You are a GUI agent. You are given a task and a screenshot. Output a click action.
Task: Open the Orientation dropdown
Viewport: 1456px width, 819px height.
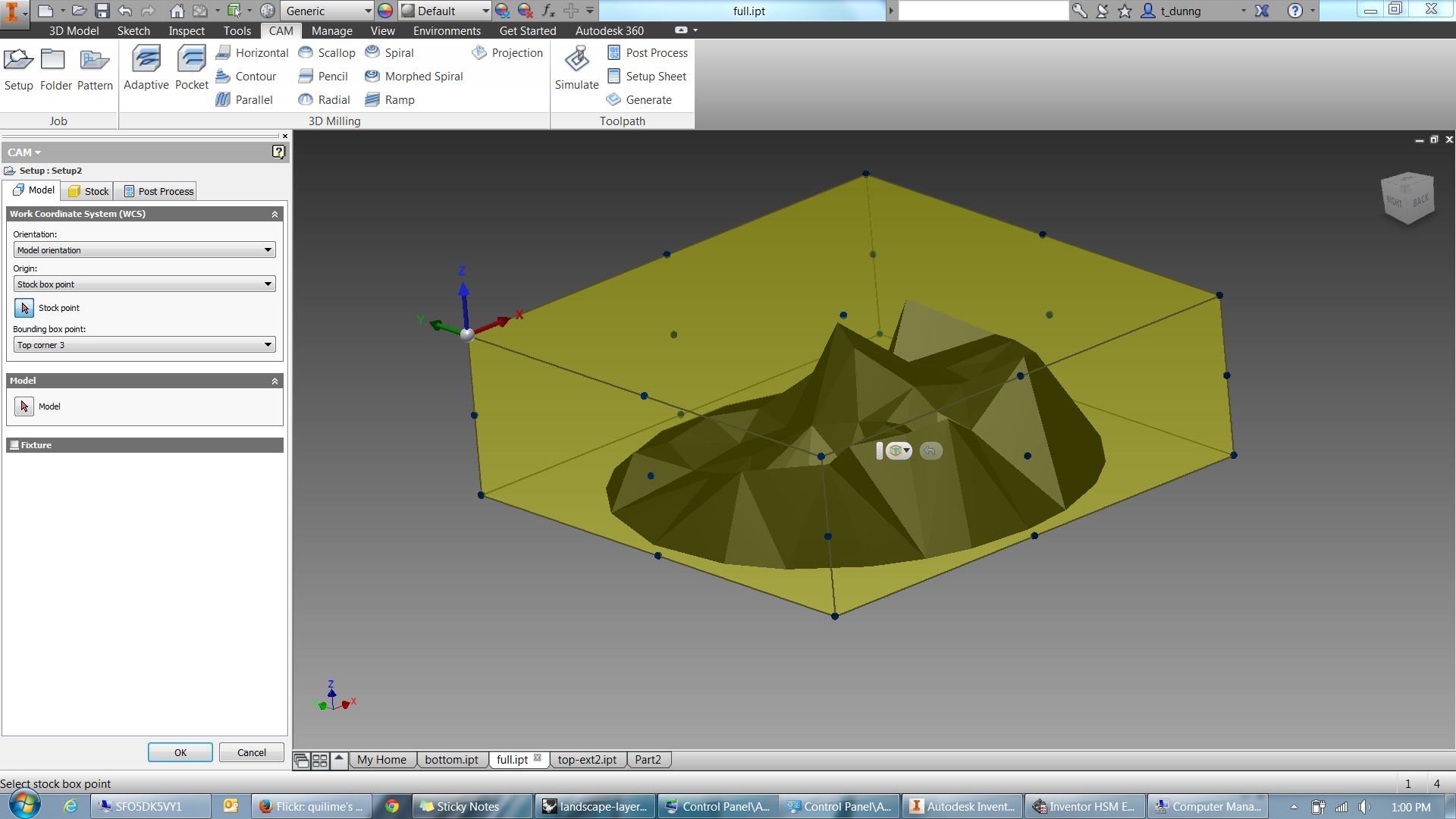[x=145, y=250]
